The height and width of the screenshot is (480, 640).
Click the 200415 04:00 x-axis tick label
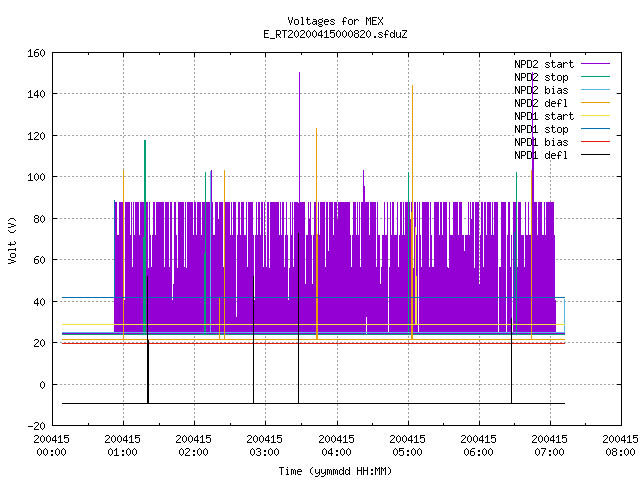tap(336, 446)
